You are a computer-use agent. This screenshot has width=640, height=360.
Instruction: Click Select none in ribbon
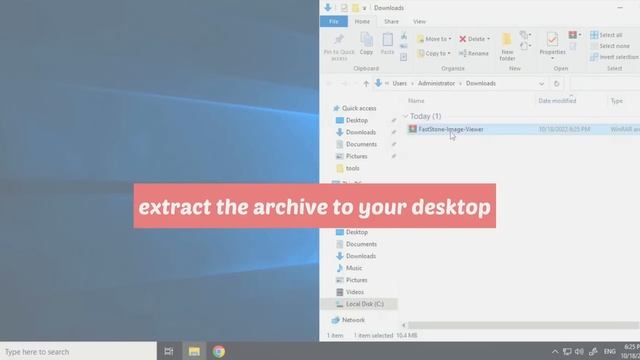[x=610, y=46]
